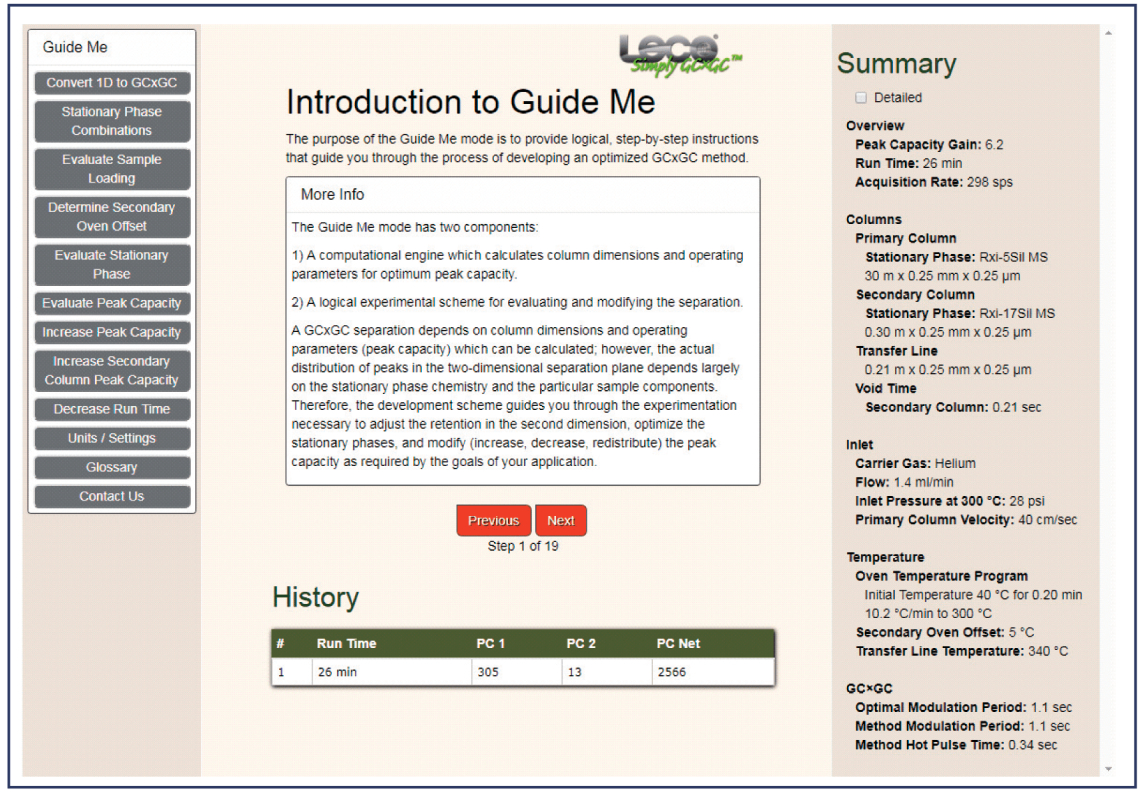Click the Summary heading
The height and width of the screenshot is (793, 1140).
coord(896,64)
